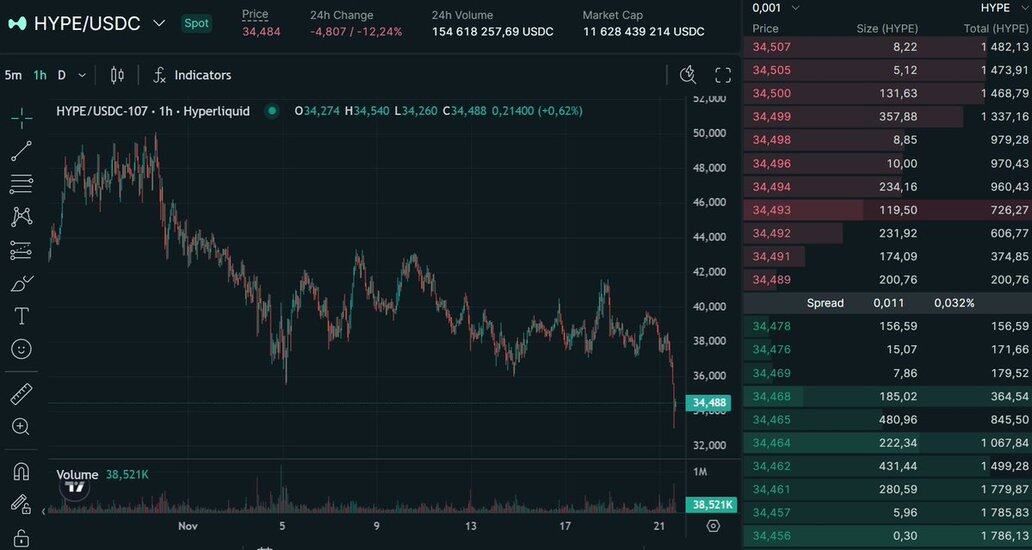Click the zoom in tool
Screen dimensions: 1032x550
[x=21, y=427]
